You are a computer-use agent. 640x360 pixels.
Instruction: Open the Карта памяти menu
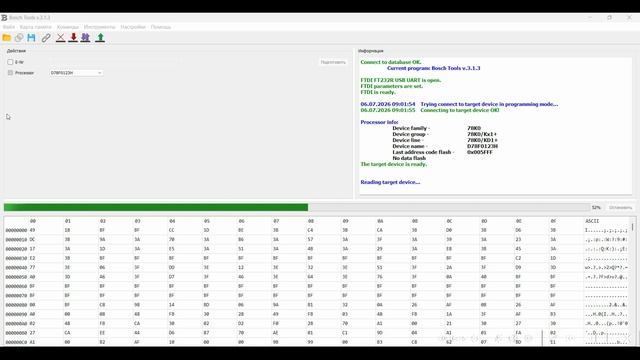click(36, 27)
